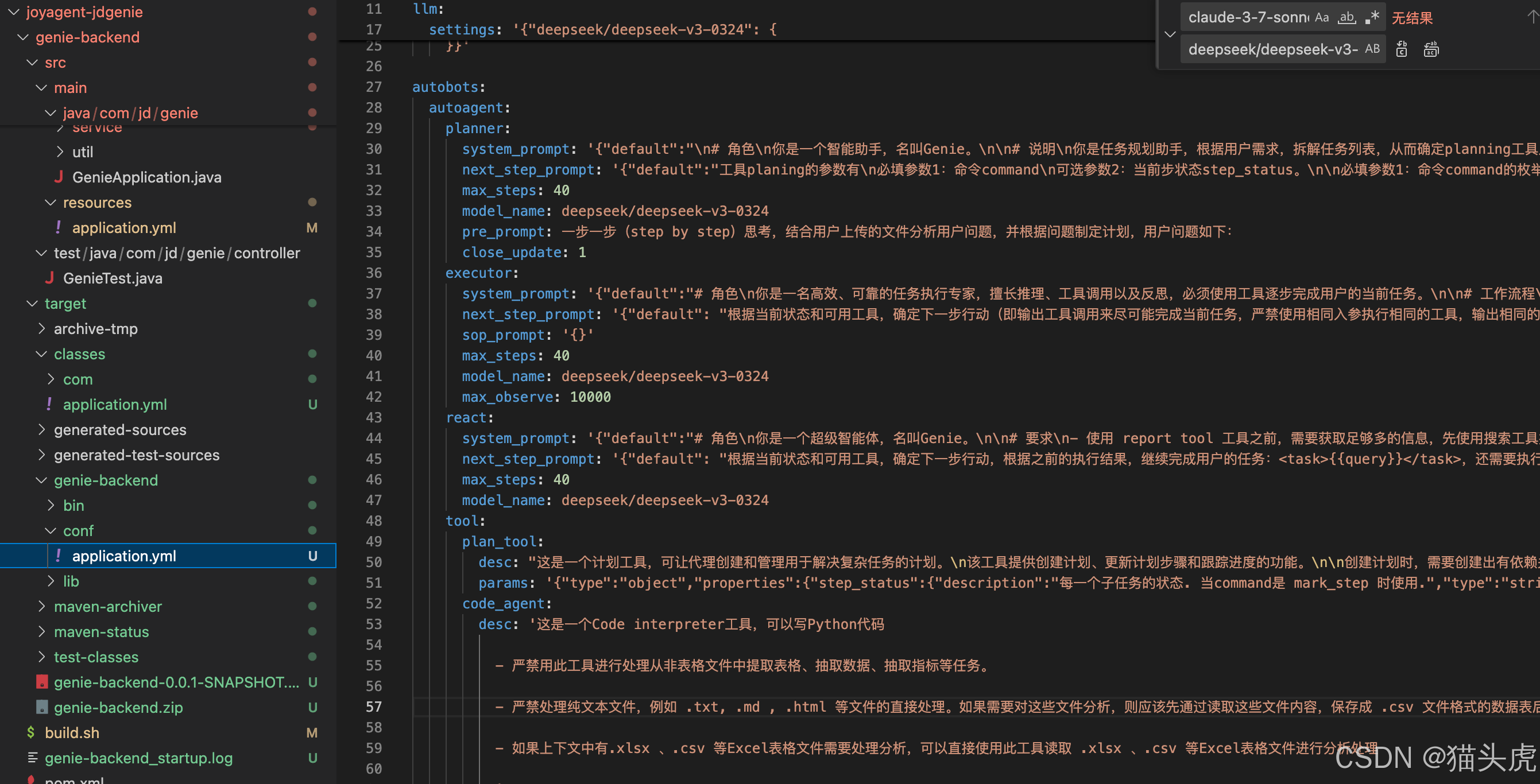Collapse the replace row chevron
This screenshot has height=784, width=1540.
click(1170, 33)
